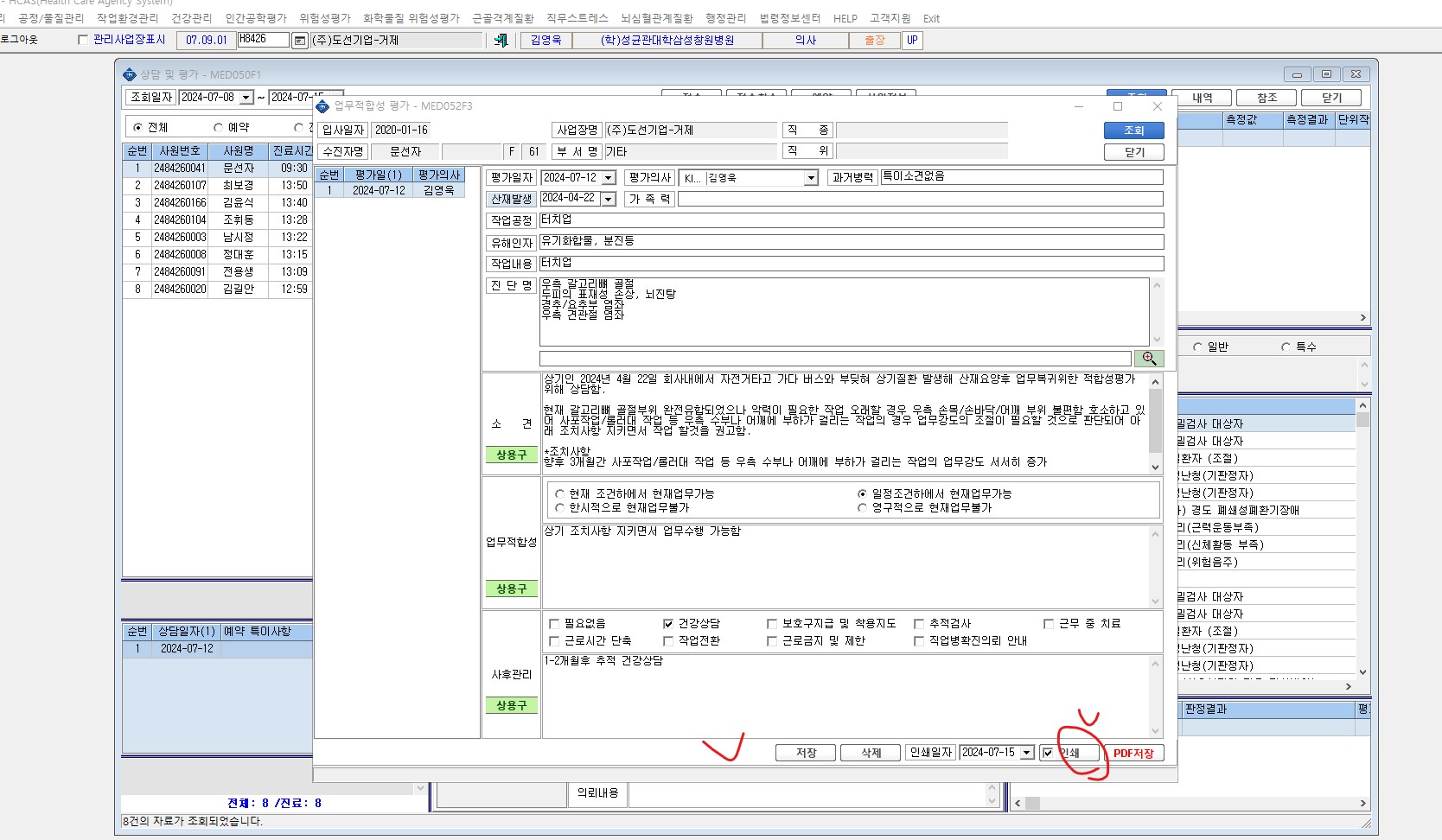Check the 인쇄 checkbox
The width and height of the screenshot is (1442, 840).
1048,753
